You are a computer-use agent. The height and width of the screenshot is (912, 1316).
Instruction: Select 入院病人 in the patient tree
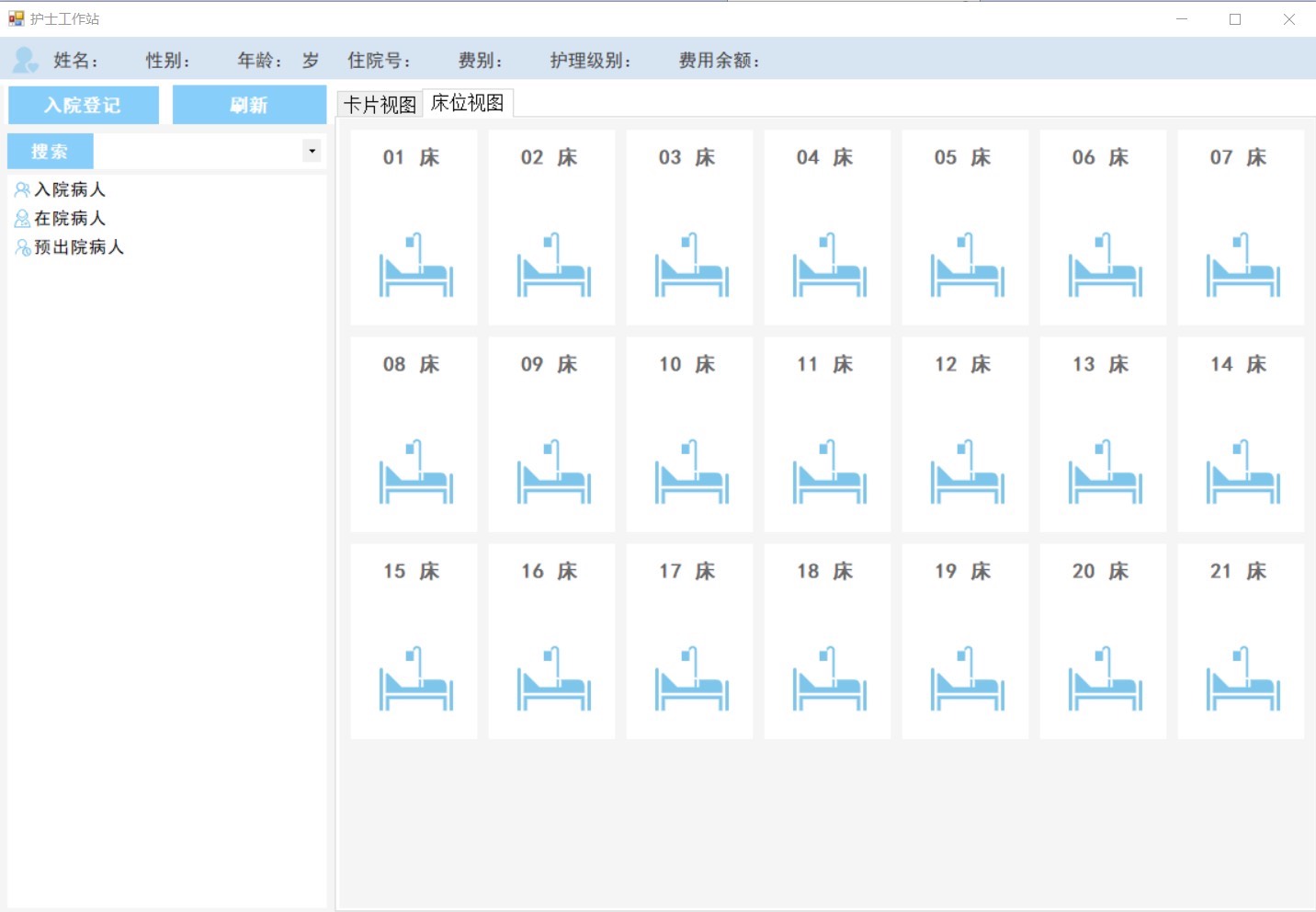click(70, 189)
